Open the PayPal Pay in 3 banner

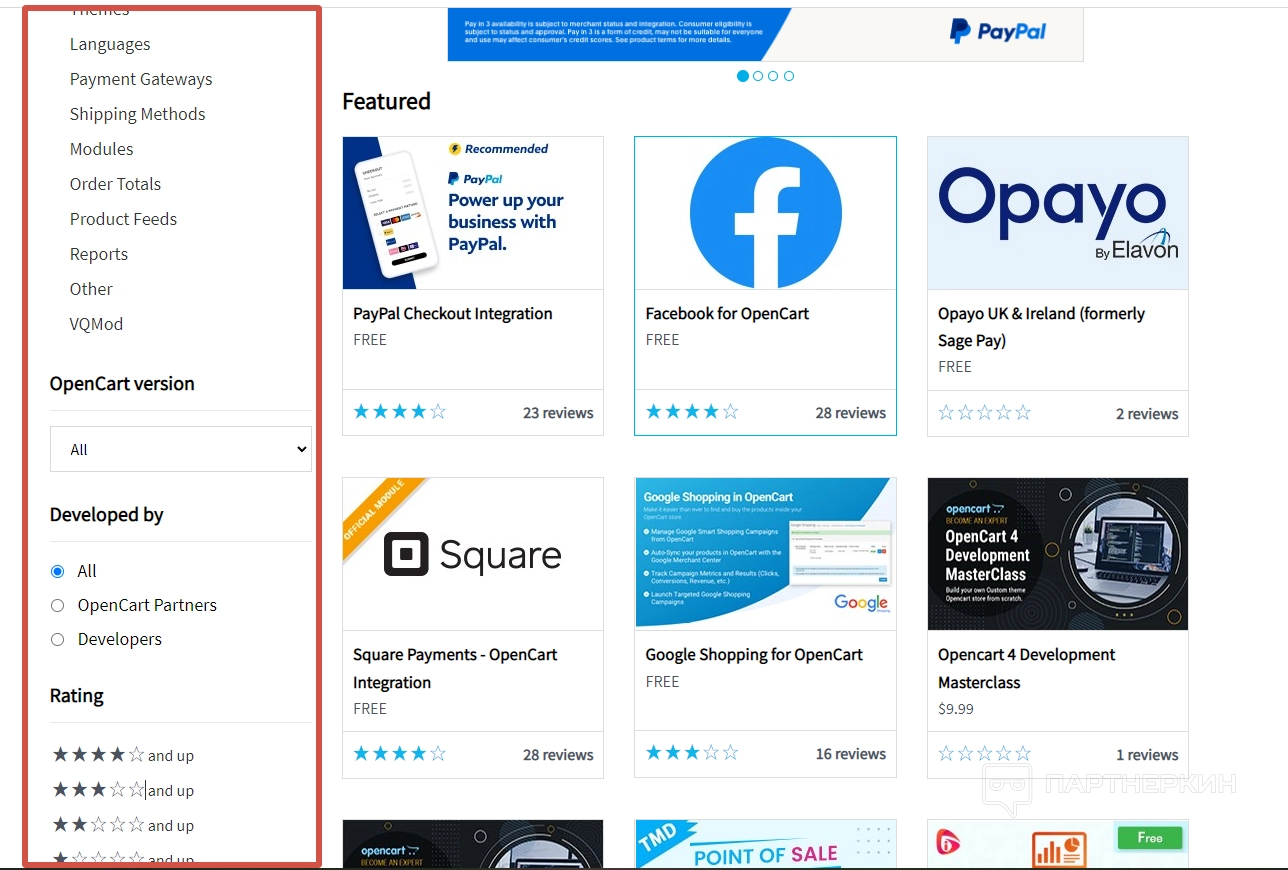click(x=765, y=34)
